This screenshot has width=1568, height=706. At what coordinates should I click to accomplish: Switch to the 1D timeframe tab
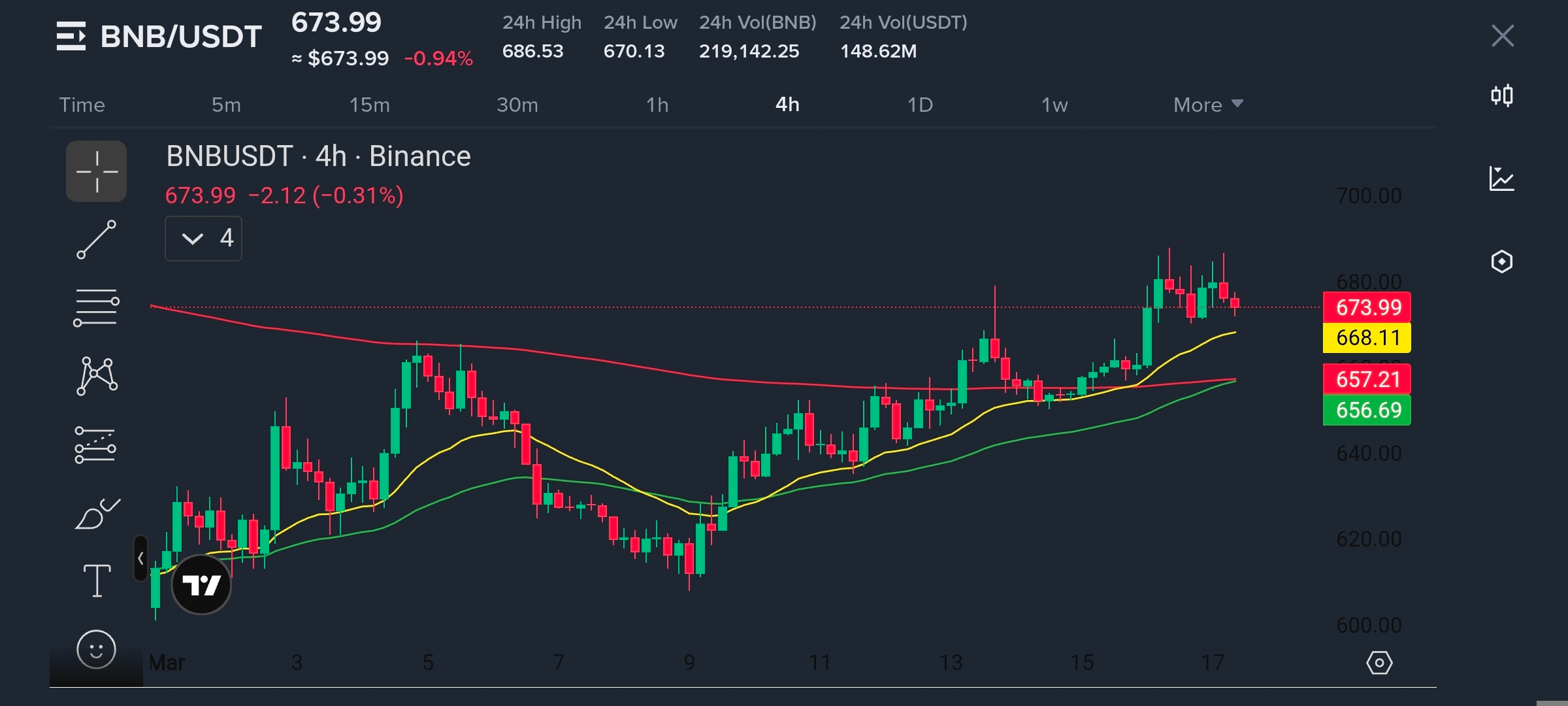[x=920, y=105]
